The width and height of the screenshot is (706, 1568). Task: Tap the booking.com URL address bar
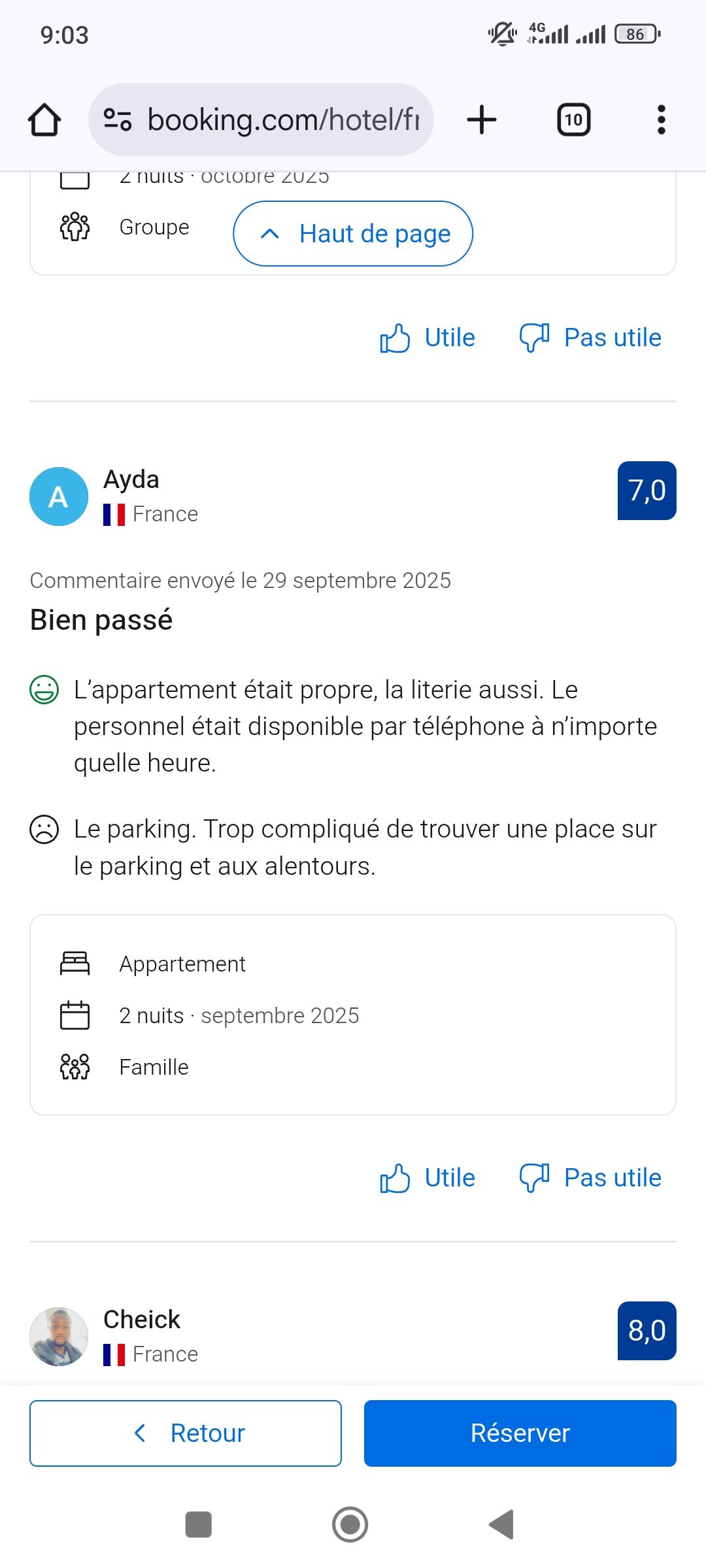pyautogui.click(x=282, y=120)
